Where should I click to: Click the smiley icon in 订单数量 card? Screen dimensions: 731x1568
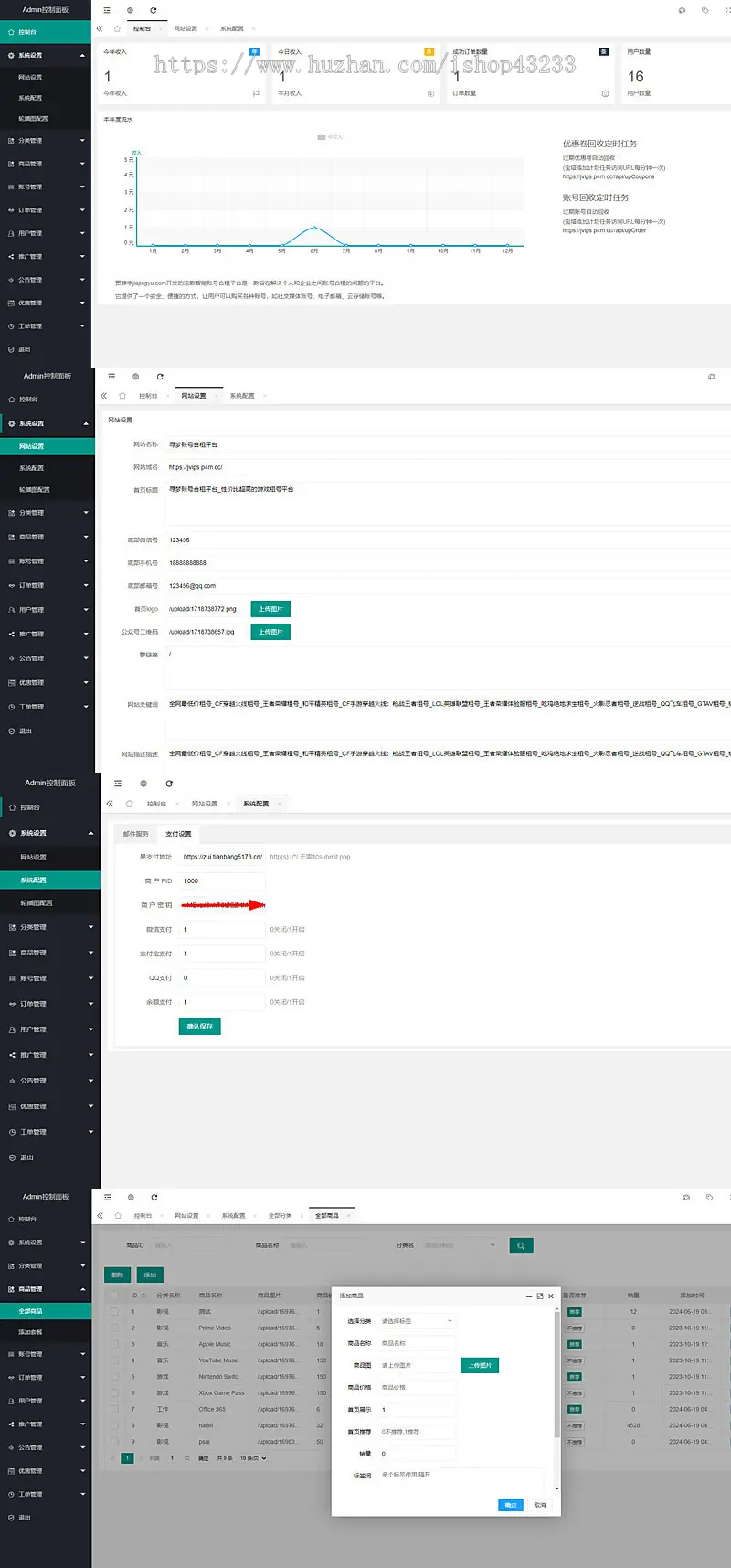pos(605,93)
